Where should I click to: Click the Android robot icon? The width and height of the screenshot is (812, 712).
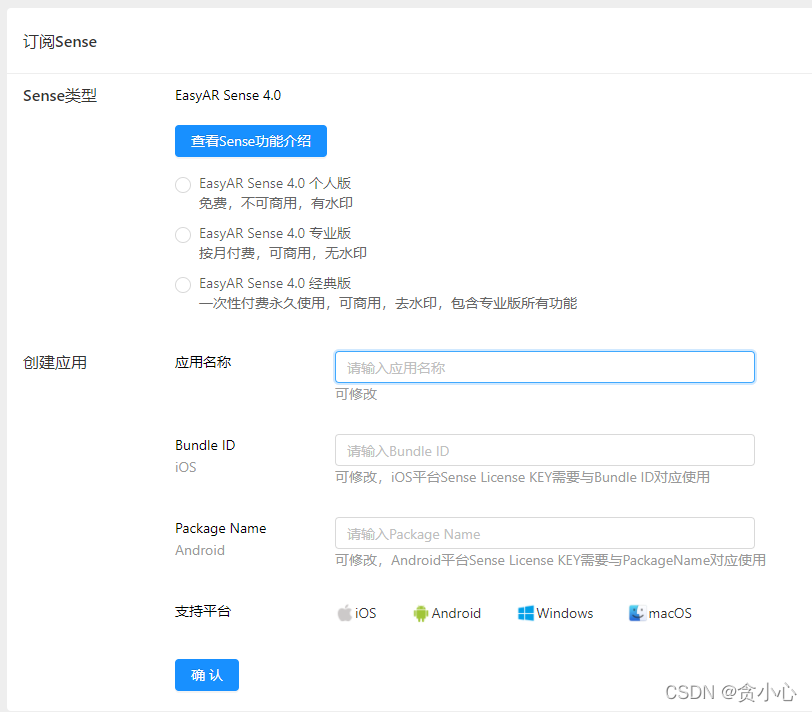point(420,614)
